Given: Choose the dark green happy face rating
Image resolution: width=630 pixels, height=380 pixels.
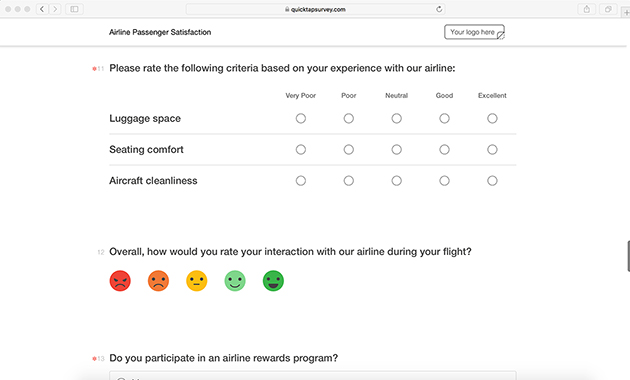Looking at the screenshot, I should tap(273, 281).
